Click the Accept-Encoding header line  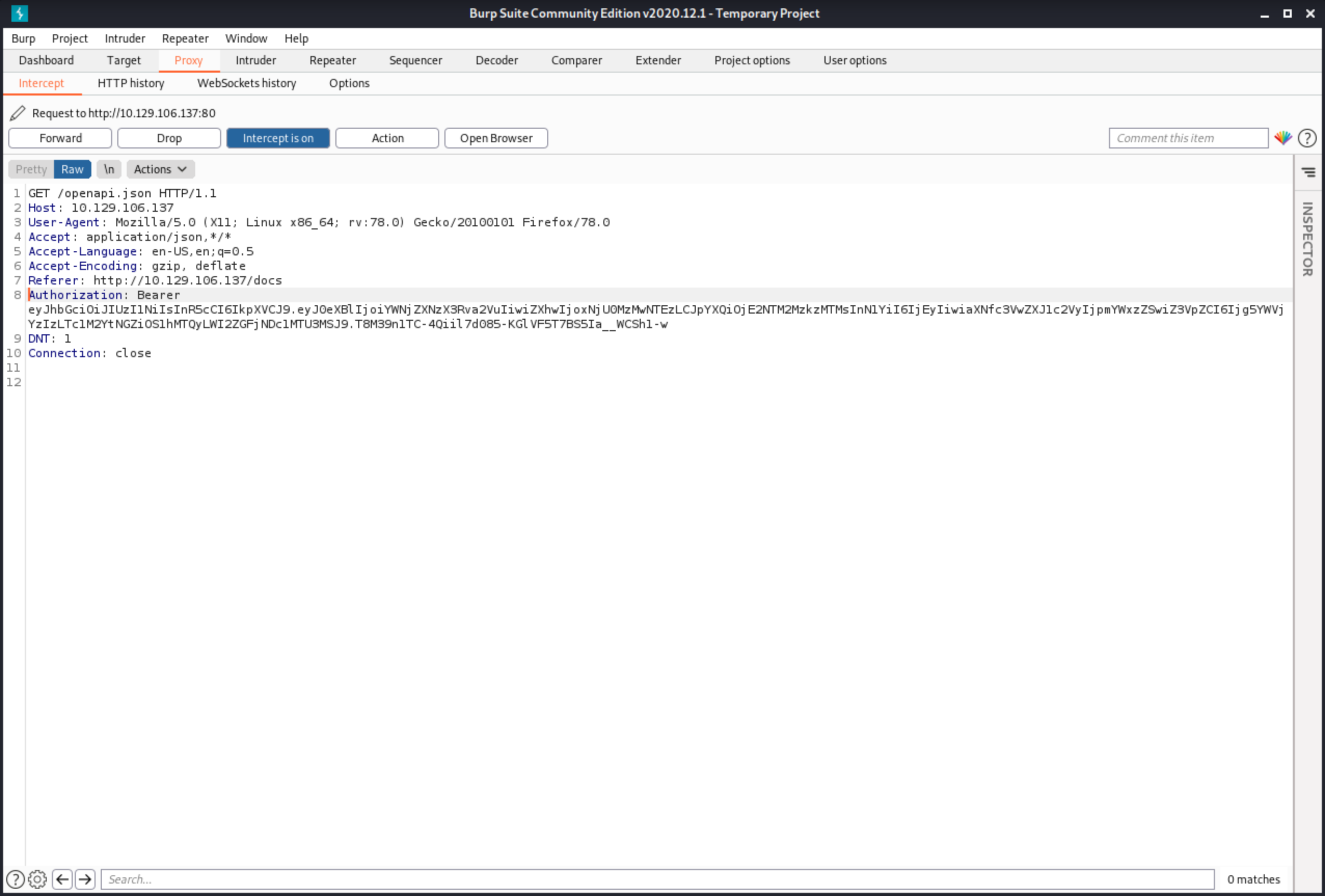[x=138, y=266]
